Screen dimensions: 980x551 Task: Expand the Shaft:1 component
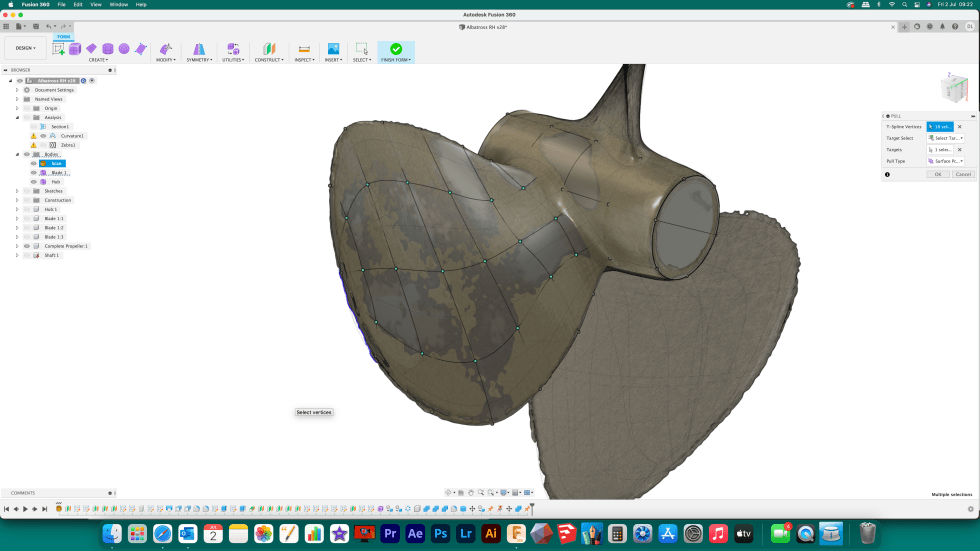(18, 255)
